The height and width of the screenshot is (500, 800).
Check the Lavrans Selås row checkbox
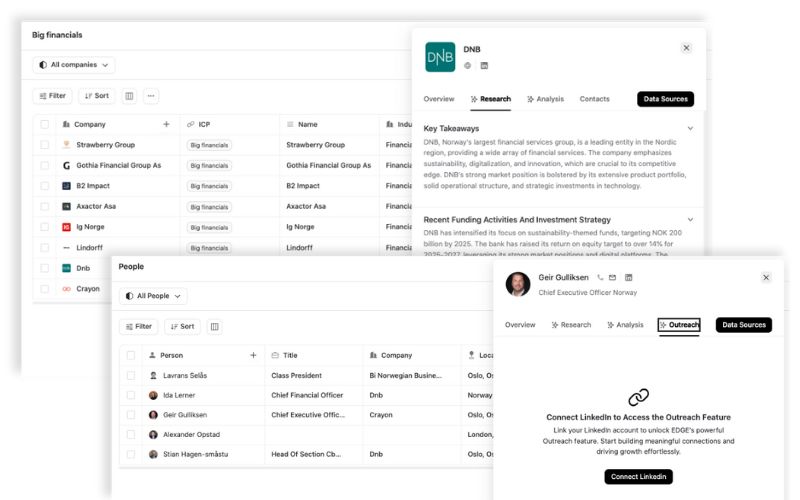pyautogui.click(x=131, y=376)
